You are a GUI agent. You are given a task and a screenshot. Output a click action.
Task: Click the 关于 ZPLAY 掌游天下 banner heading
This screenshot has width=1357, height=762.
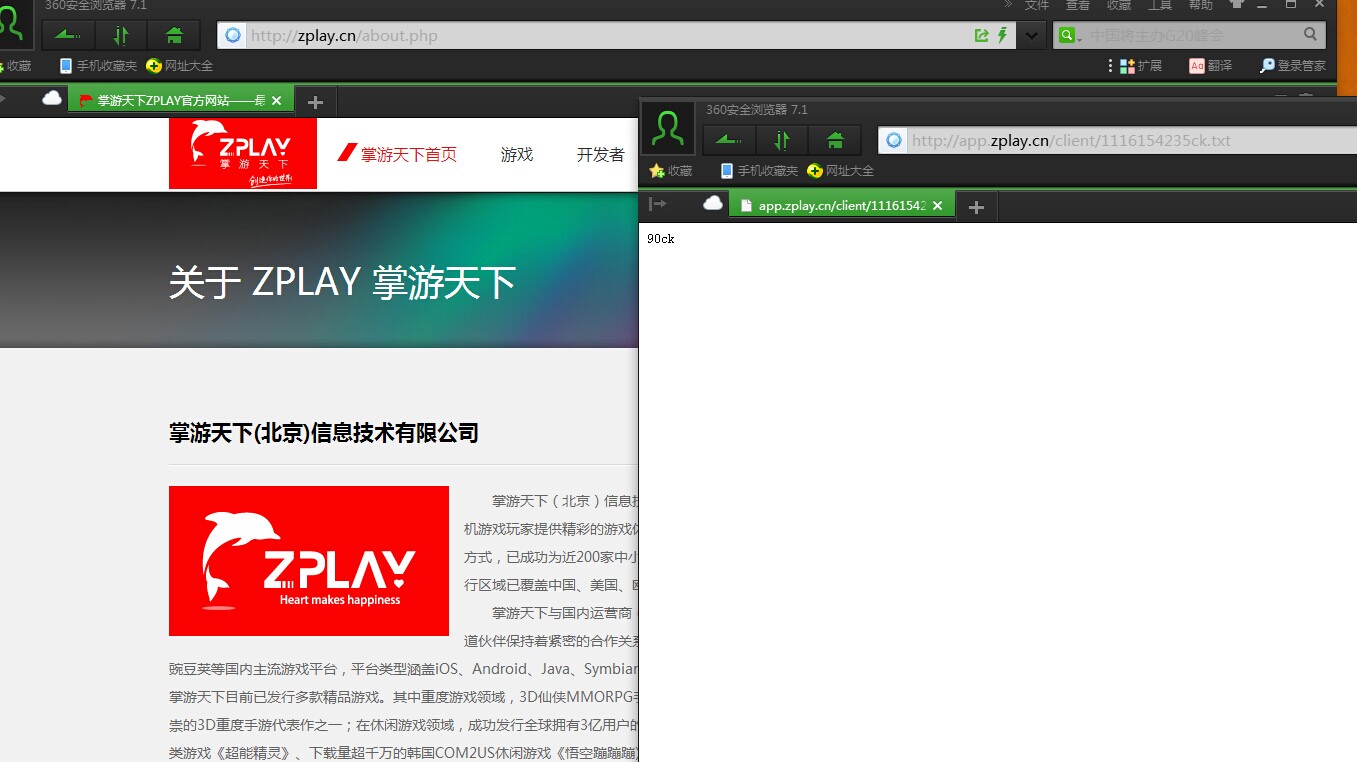342,283
